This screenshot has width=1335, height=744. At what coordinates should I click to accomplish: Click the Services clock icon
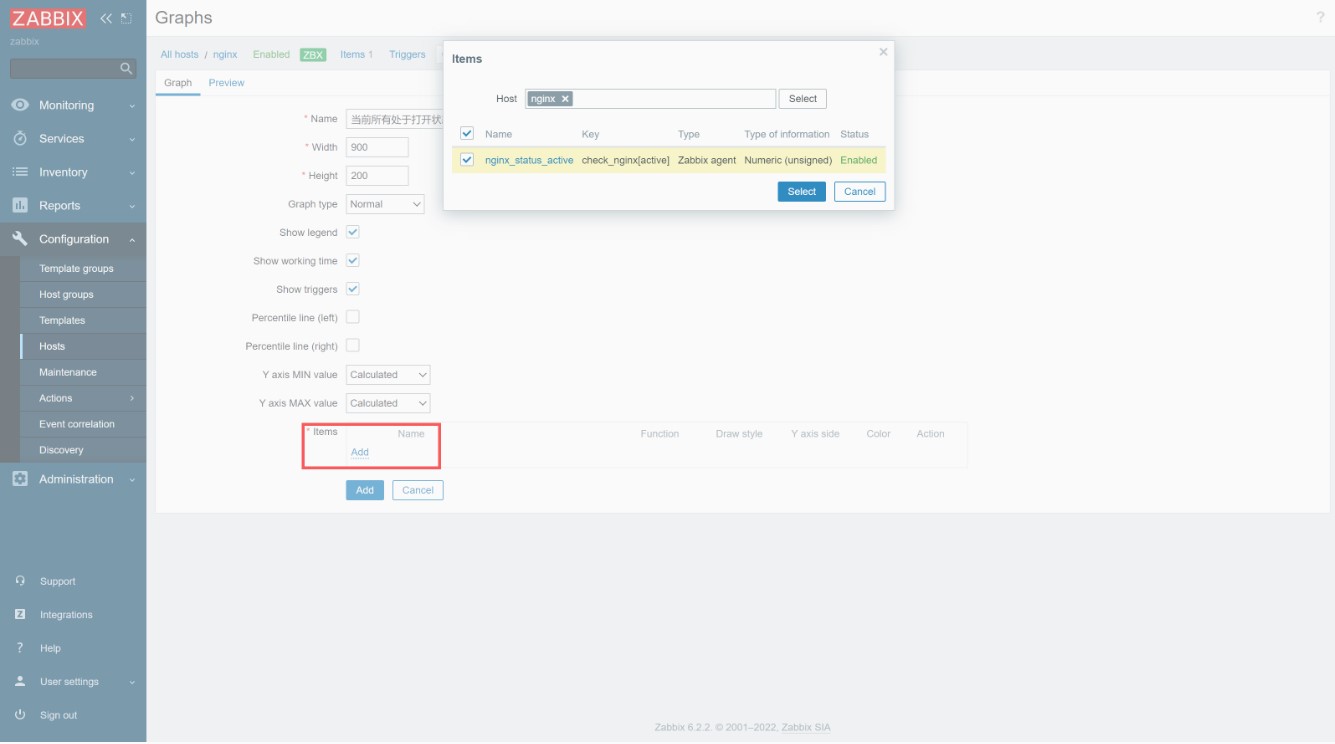pyautogui.click(x=20, y=138)
